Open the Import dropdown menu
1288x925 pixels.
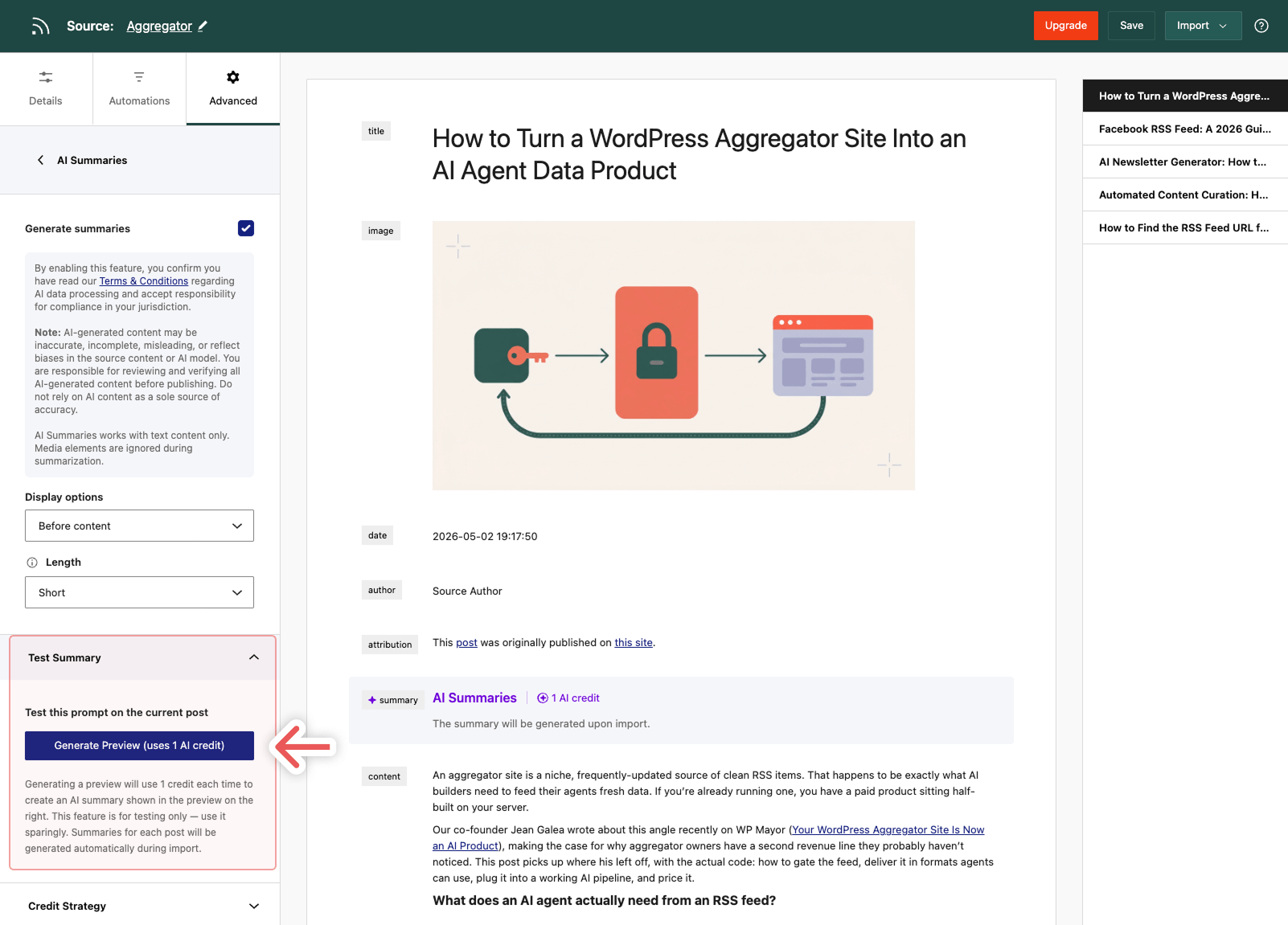1203,26
